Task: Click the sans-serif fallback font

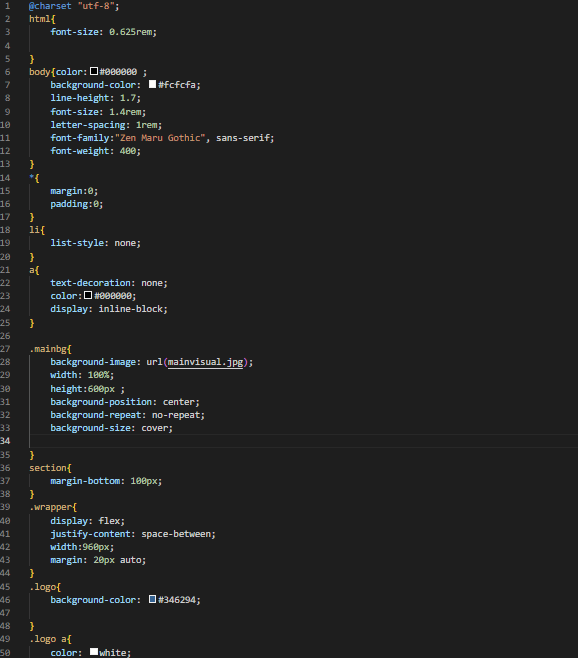Action: tap(242, 138)
